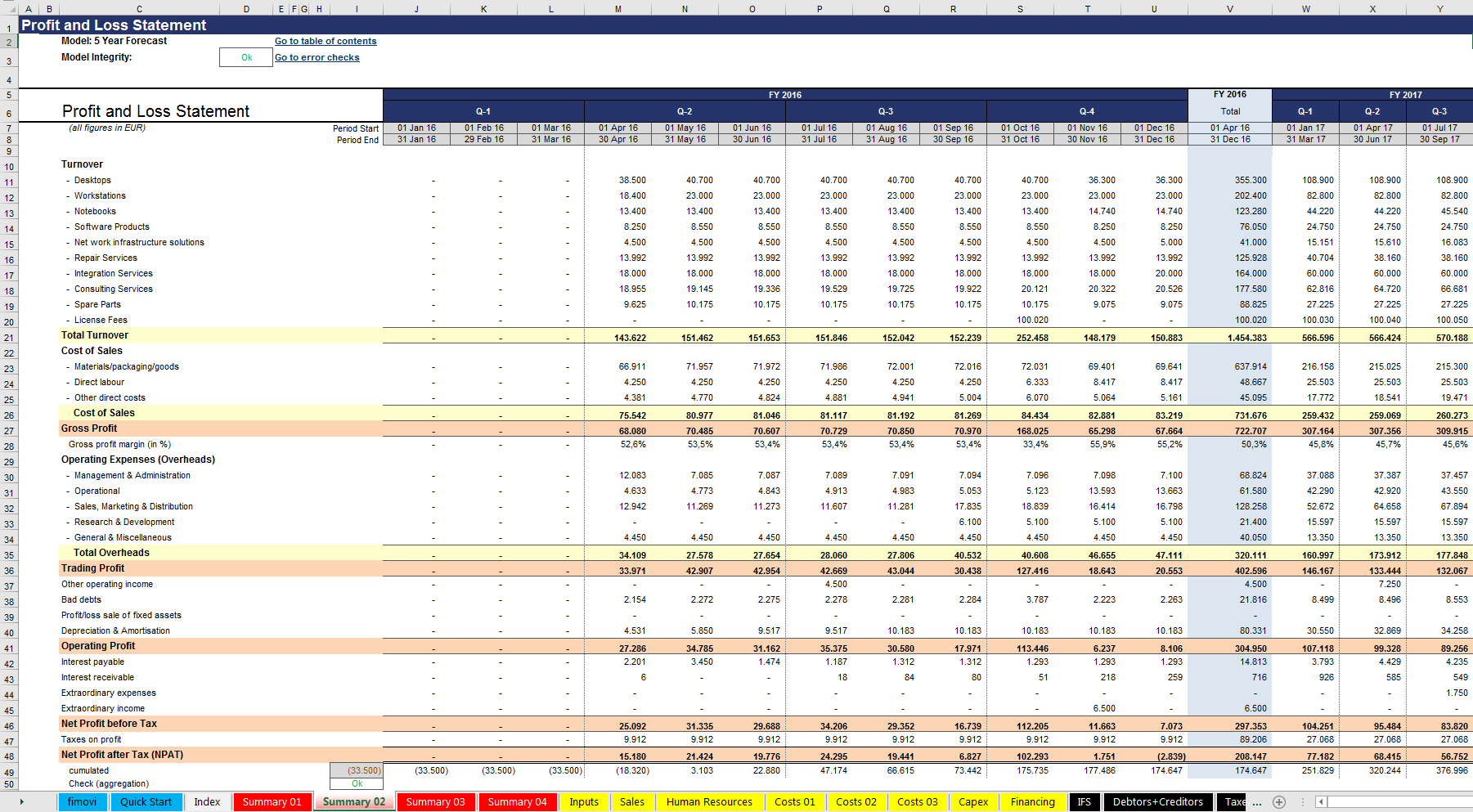Switch to the Summary 01 sheet tab

(272, 802)
